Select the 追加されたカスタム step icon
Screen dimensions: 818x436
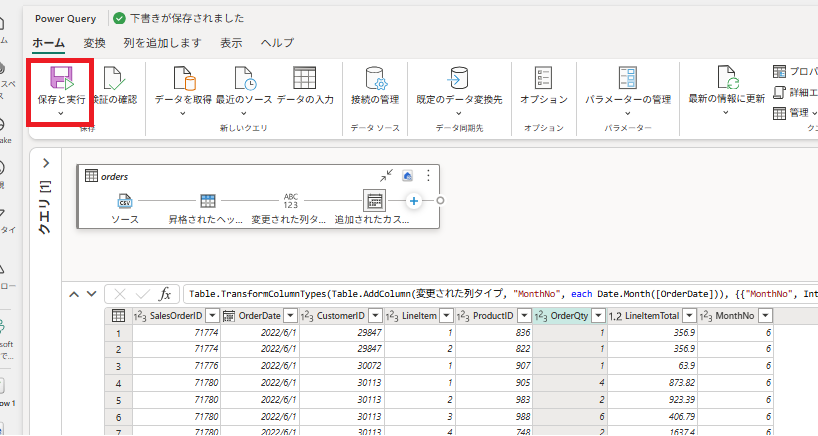click(x=375, y=201)
